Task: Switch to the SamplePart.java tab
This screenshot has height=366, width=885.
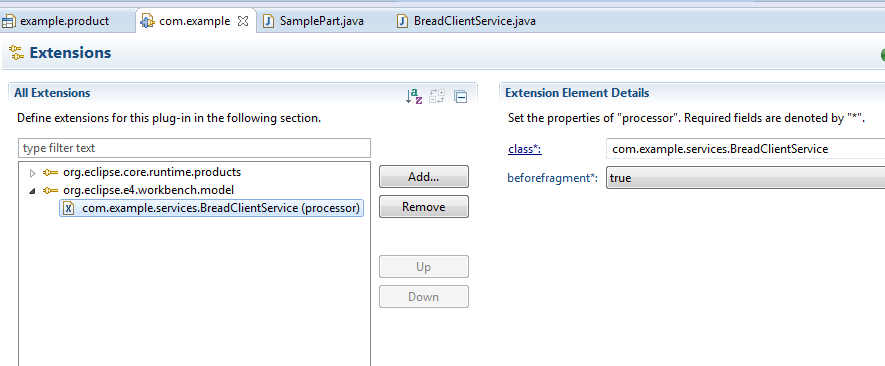Action: point(315,21)
